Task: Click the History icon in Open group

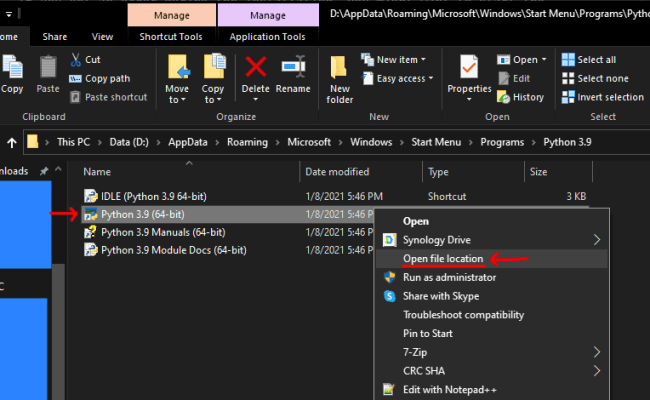Action: pos(503,97)
